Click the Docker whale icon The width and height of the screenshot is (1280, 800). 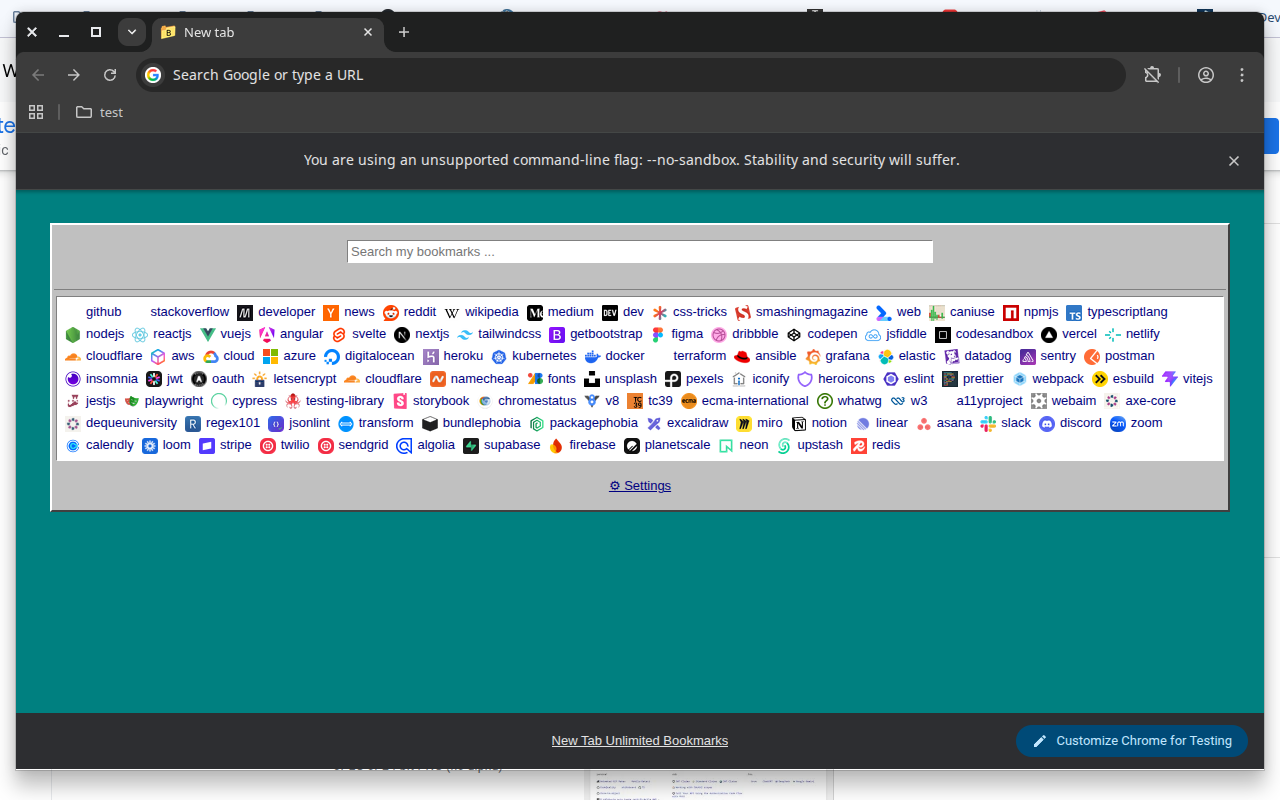(x=592, y=357)
